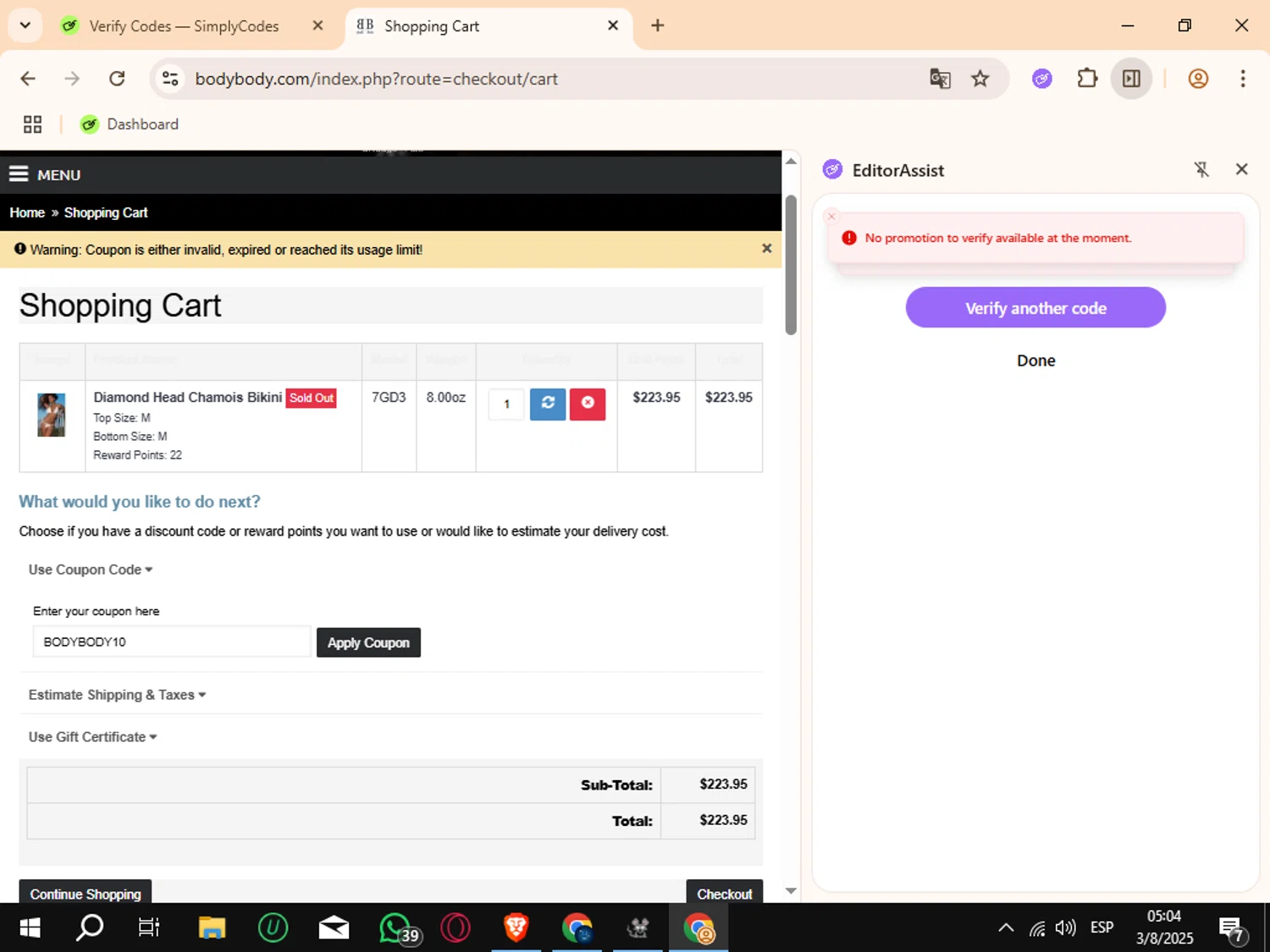1270x952 pixels.
Task: Open the apps grid in bookmarks bar
Action: coord(32,124)
